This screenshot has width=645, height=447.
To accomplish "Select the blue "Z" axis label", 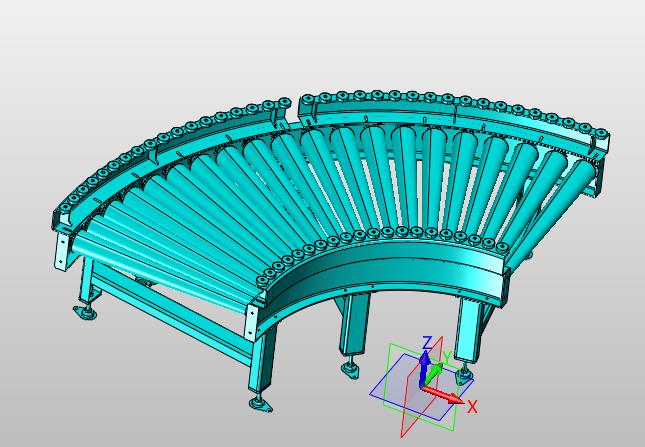I will (x=427, y=342).
